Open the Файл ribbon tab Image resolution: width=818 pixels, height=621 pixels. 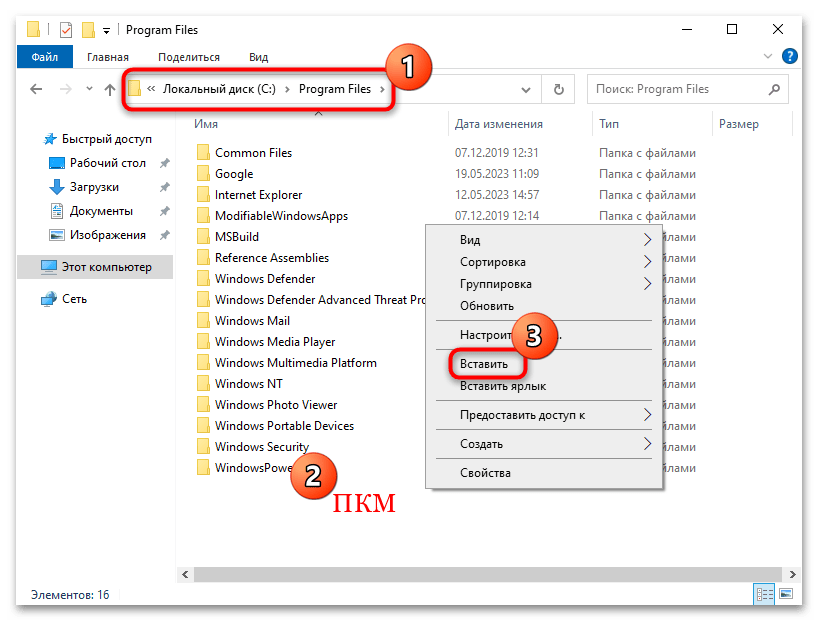pyautogui.click(x=44, y=57)
